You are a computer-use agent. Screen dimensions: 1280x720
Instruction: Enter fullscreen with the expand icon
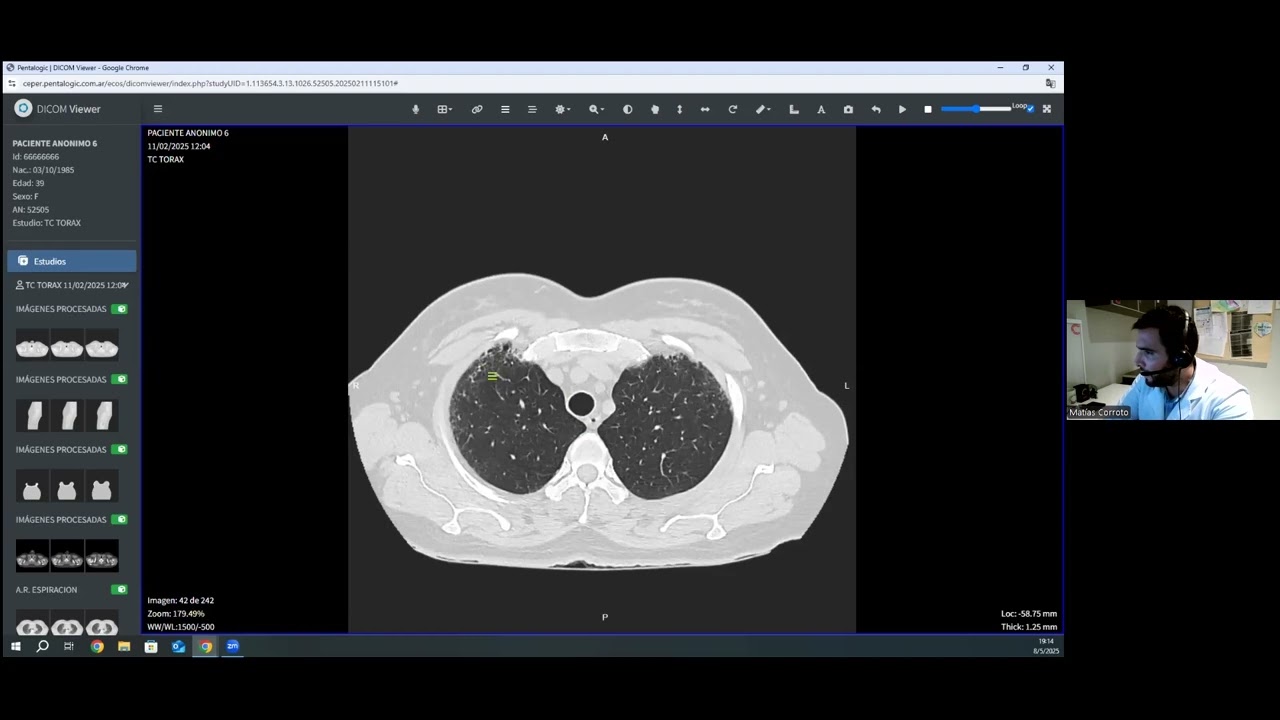pos(1047,109)
